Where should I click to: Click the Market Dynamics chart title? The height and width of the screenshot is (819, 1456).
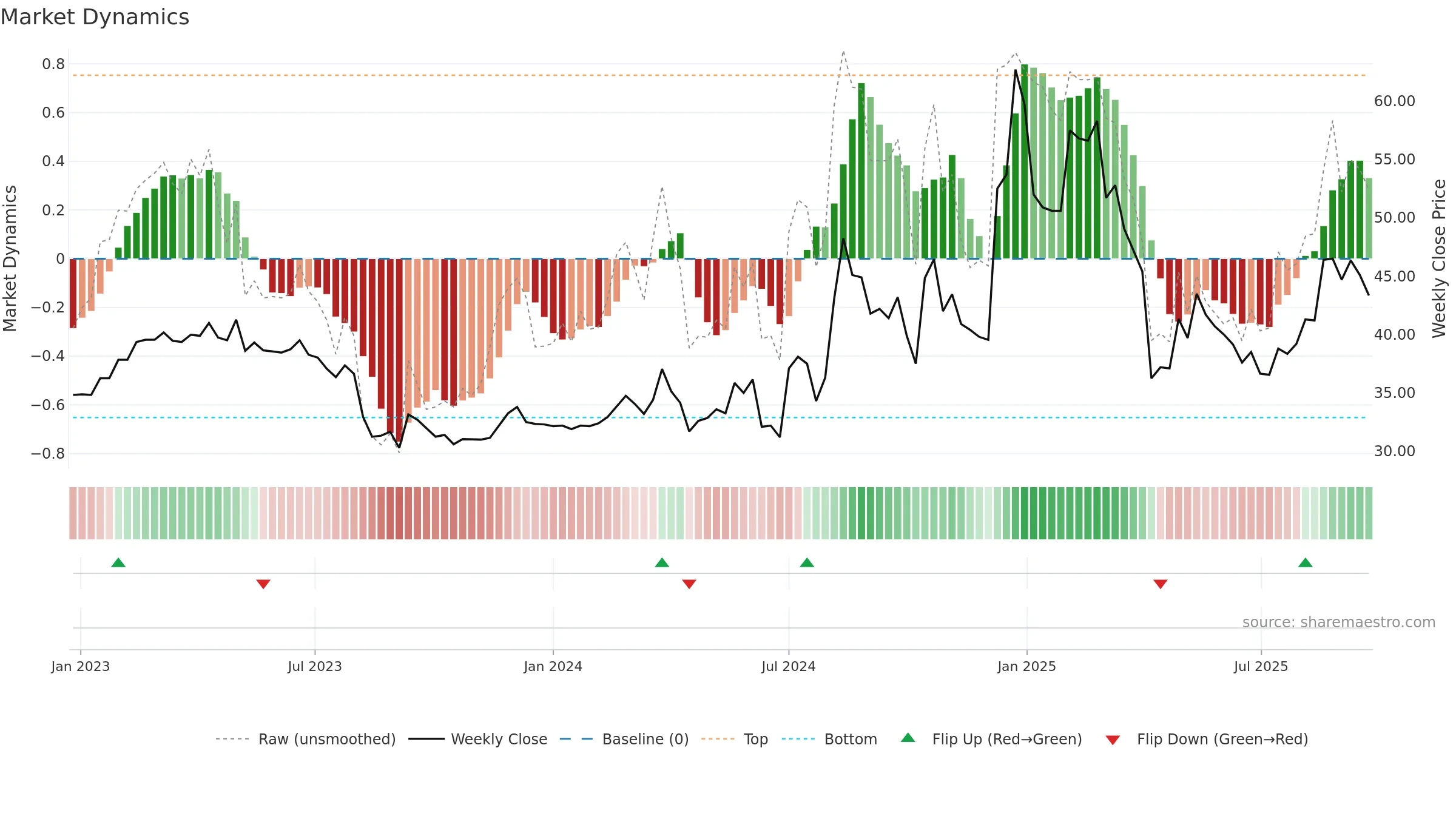coord(95,17)
